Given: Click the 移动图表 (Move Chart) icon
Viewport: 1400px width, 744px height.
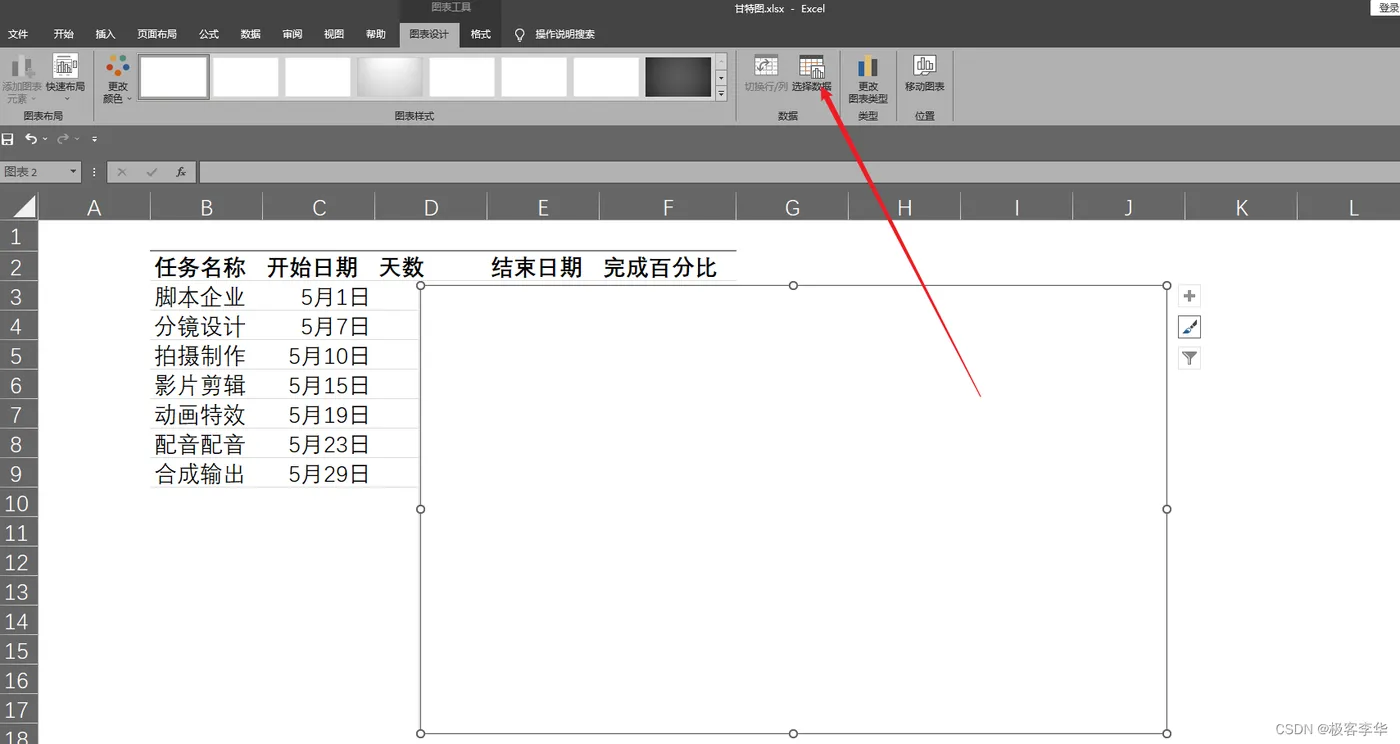Looking at the screenshot, I should [x=925, y=67].
